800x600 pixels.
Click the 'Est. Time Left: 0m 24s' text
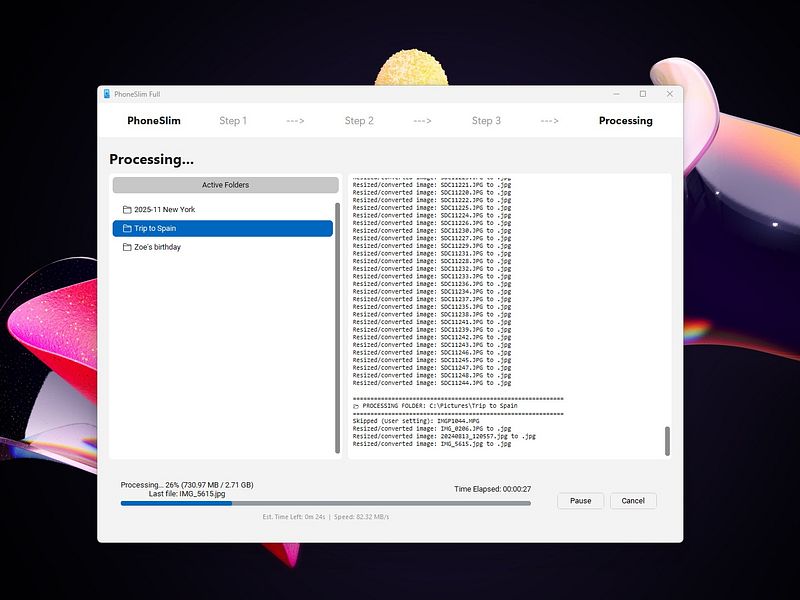click(x=294, y=517)
